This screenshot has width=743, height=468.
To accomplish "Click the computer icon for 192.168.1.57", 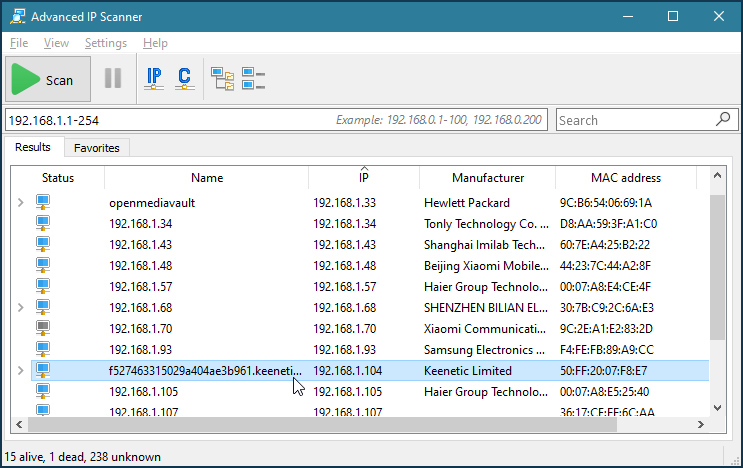I will (x=43, y=286).
